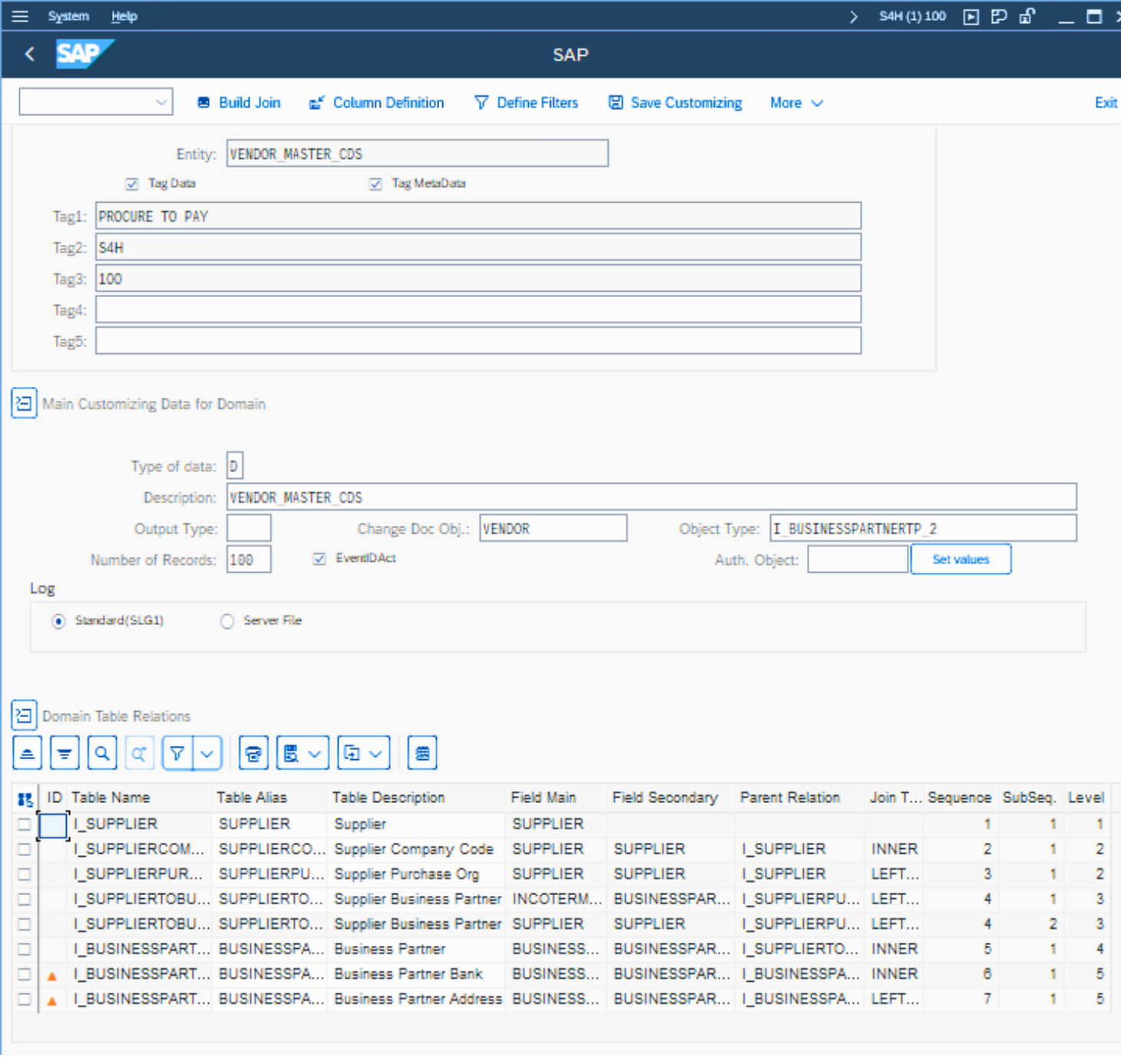Click the sort descending icon in table toolbar
The image size is (1121, 1064).
64,753
